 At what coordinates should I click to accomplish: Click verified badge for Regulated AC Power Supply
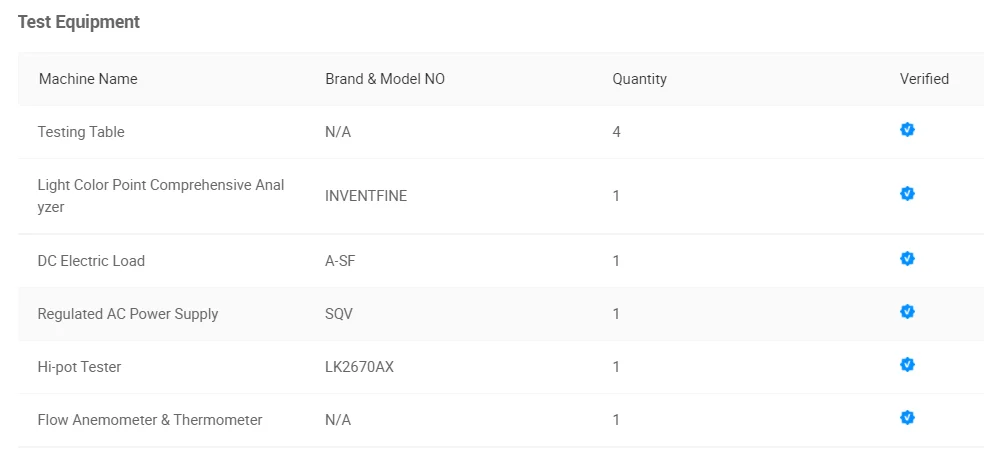(x=907, y=312)
